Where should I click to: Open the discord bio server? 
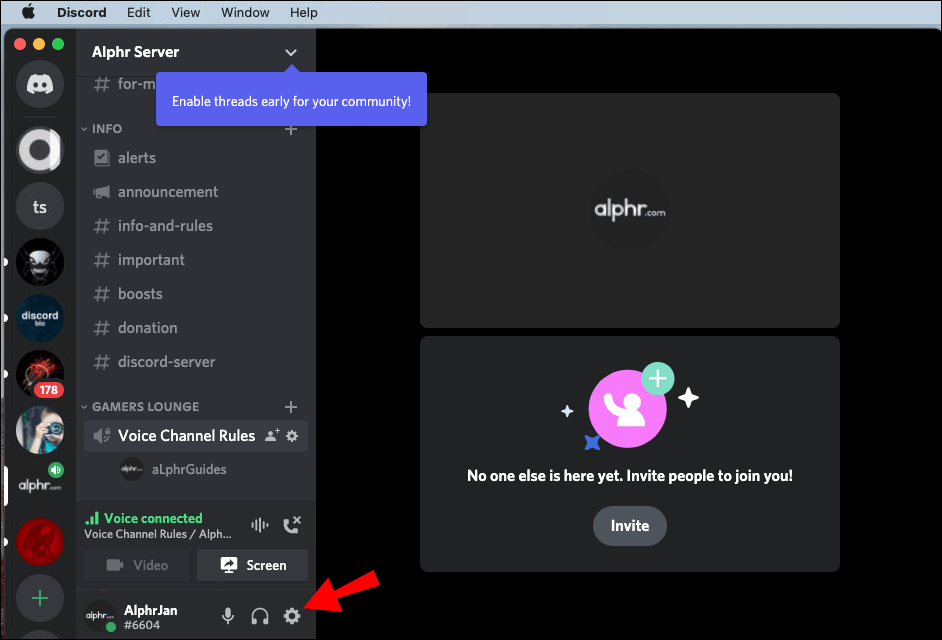40,318
